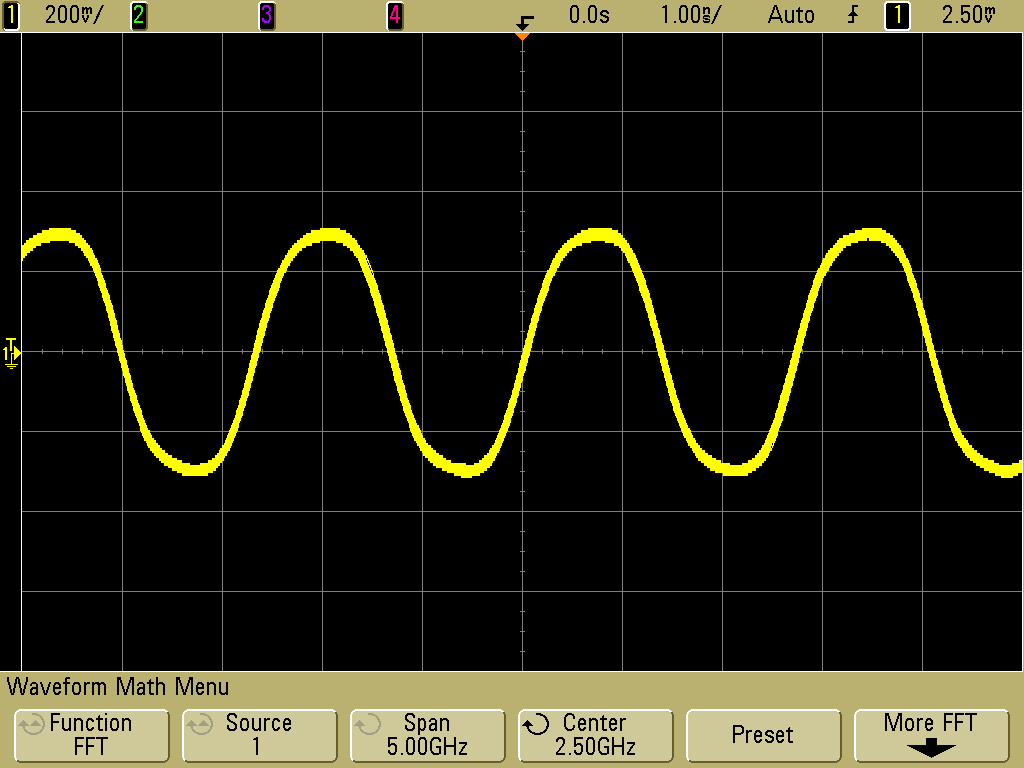Click the purple channel 3 indicator

click(x=267, y=15)
